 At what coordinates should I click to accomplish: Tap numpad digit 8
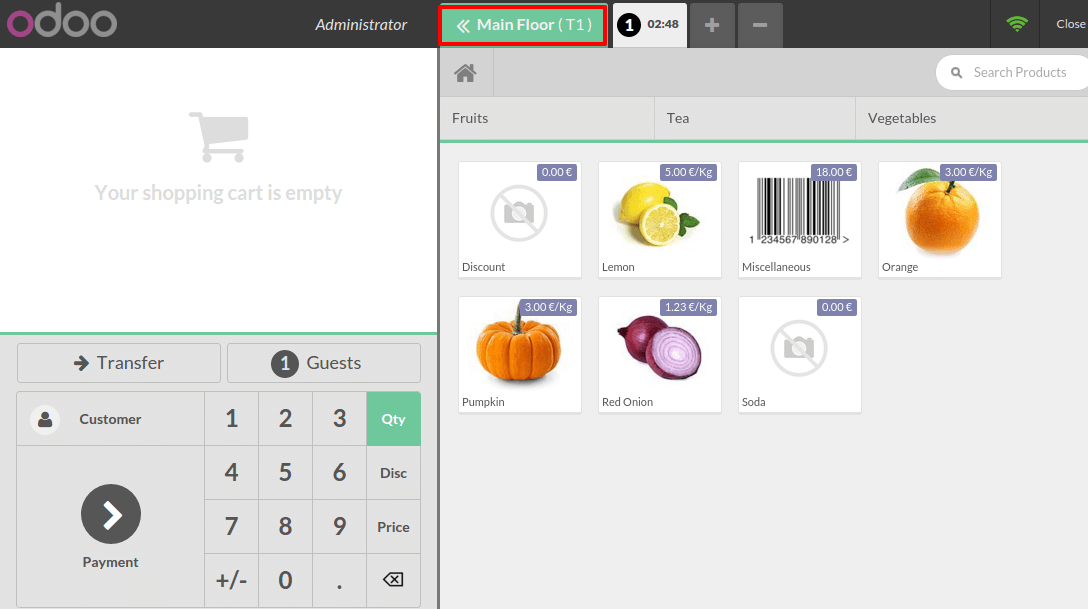click(x=285, y=526)
